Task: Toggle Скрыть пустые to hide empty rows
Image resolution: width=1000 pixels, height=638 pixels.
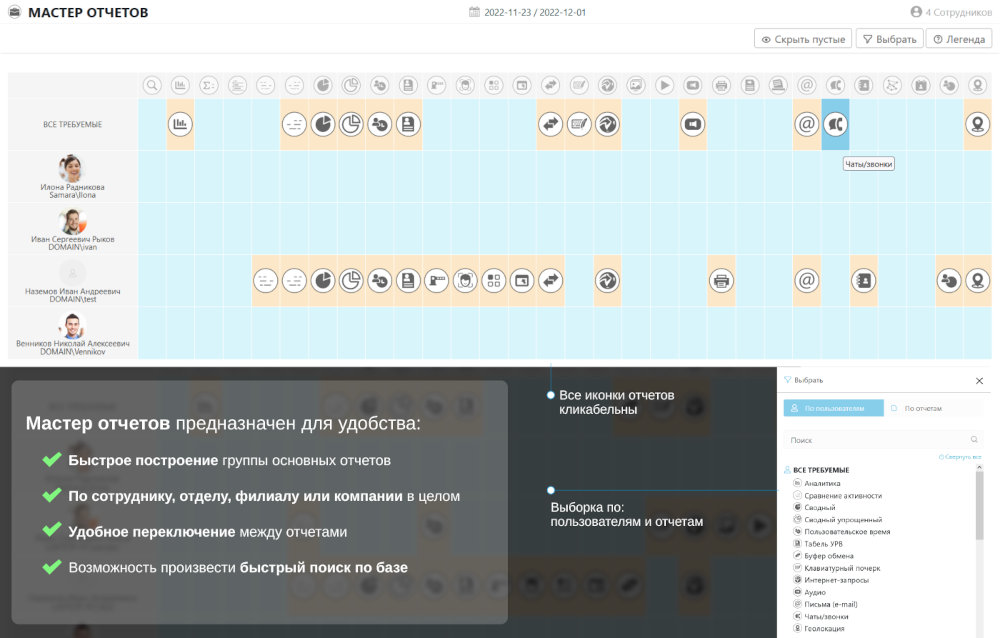Action: pyautogui.click(x=803, y=39)
